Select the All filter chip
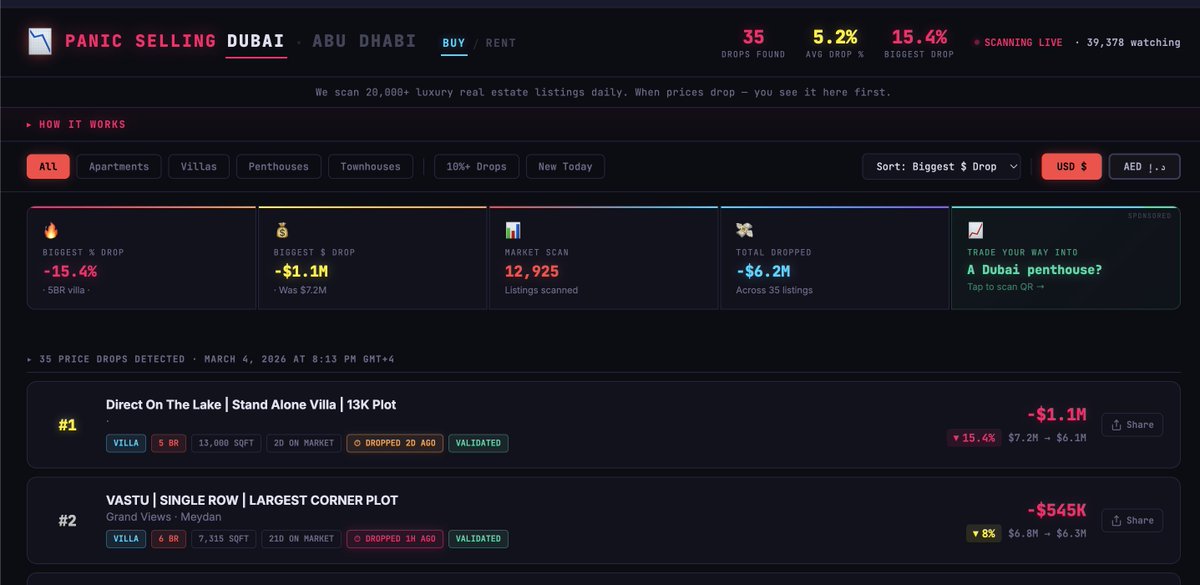Image resolution: width=1200 pixels, height=585 pixels. click(x=48, y=167)
